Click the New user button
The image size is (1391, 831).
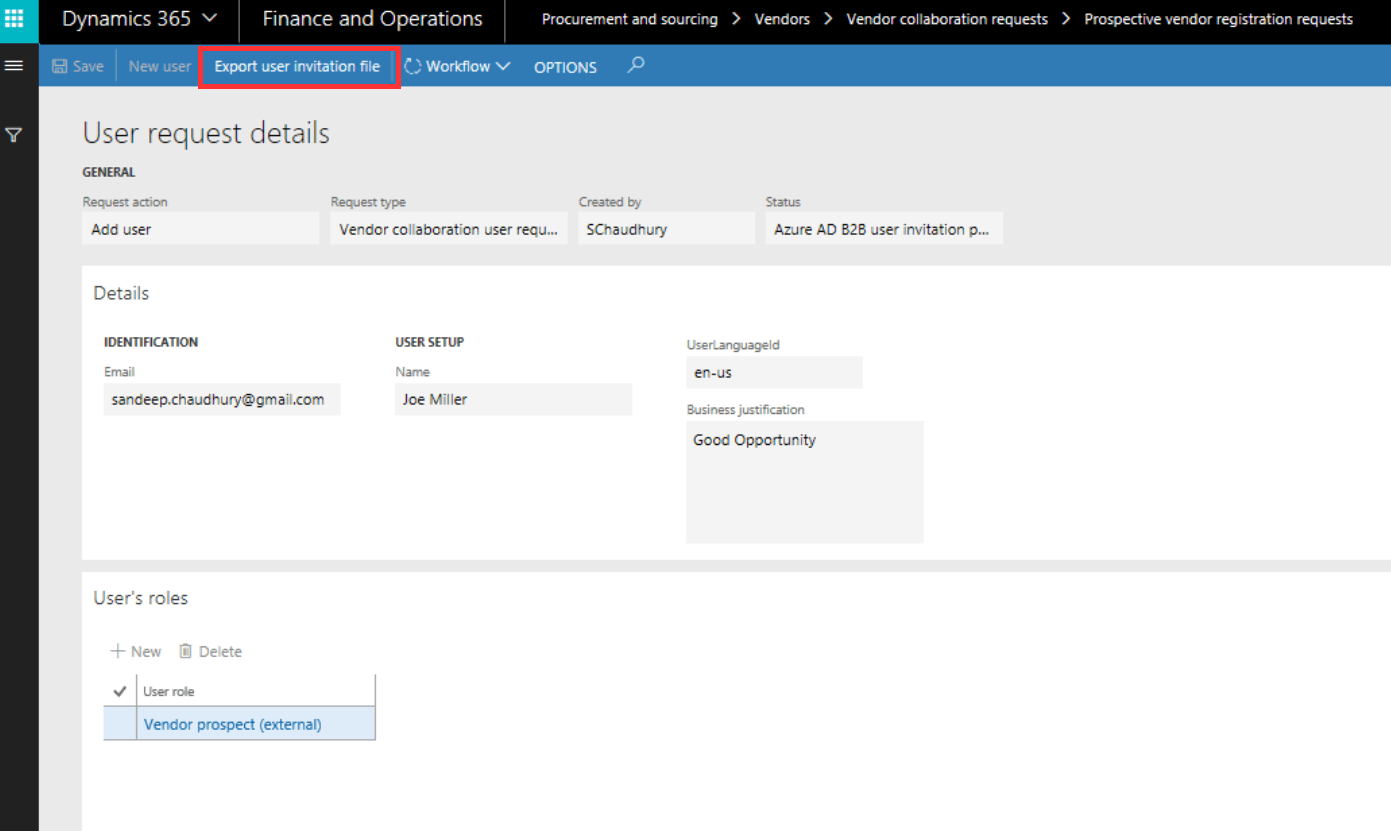tap(158, 66)
